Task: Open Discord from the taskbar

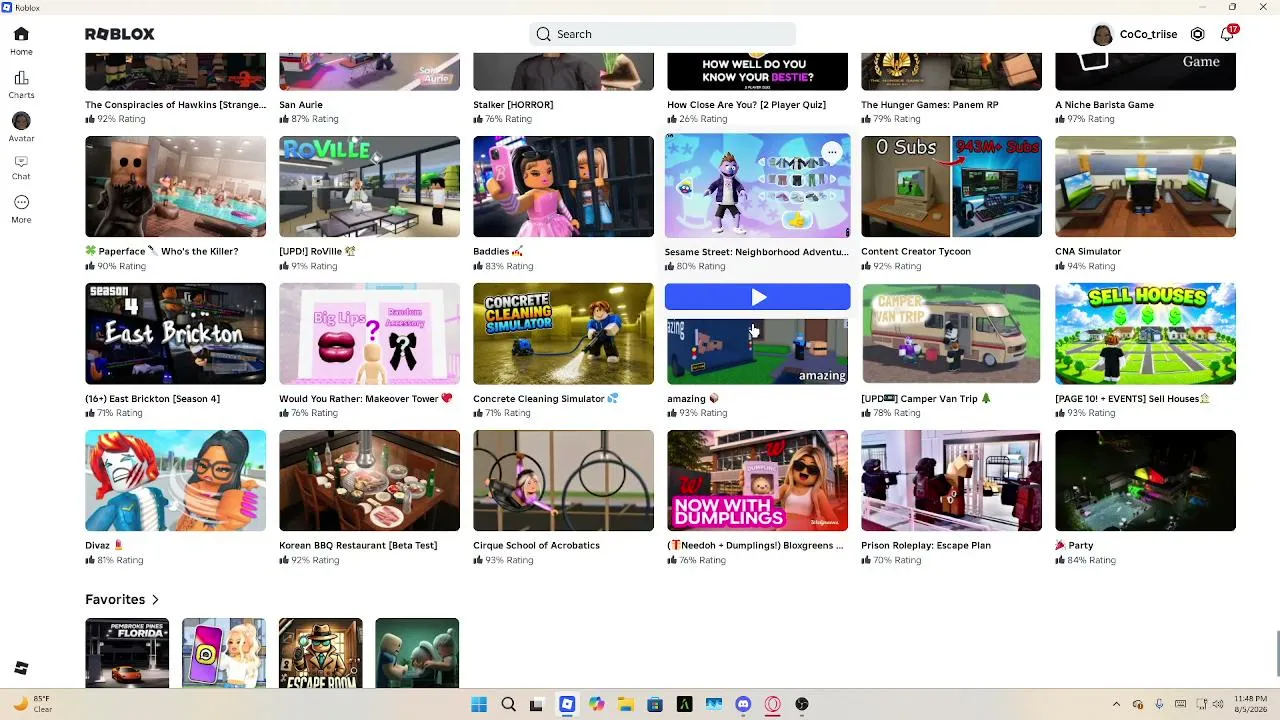Action: pos(743,705)
